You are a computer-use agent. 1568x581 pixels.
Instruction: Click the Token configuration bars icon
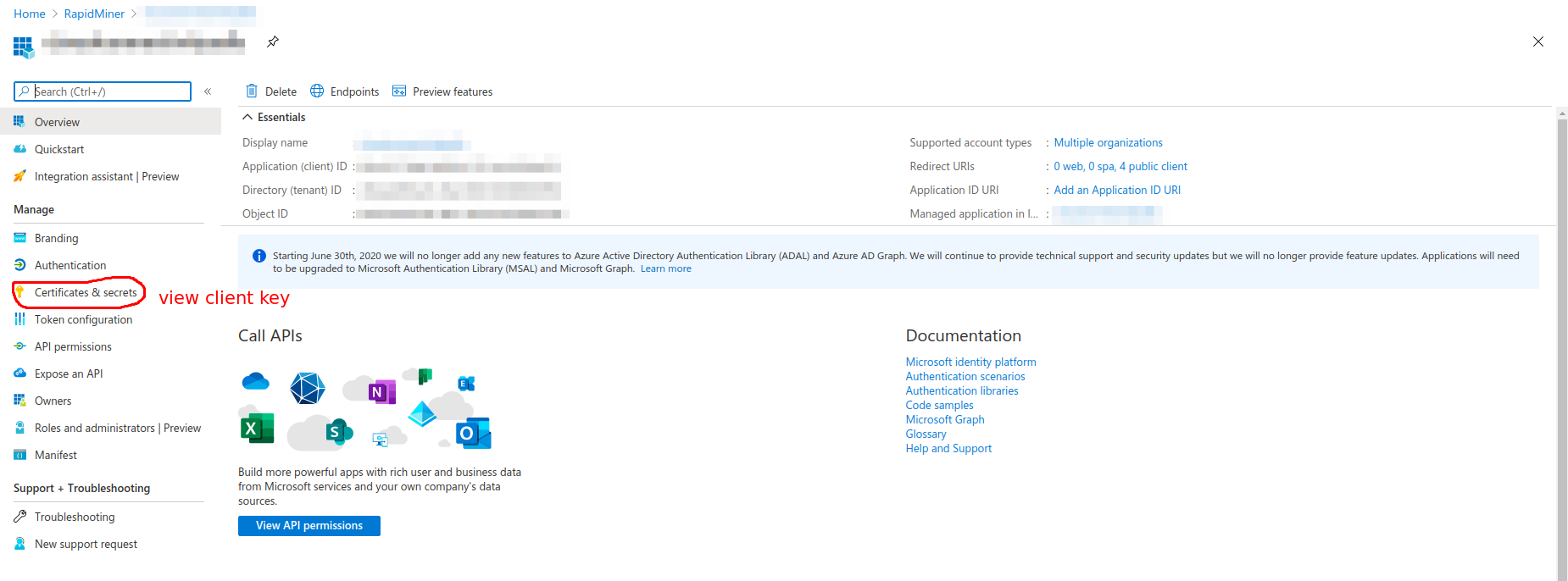coord(20,319)
